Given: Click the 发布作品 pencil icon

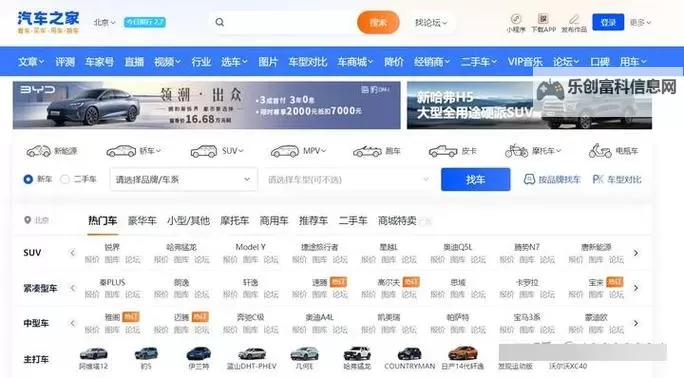Looking at the screenshot, I should [574, 19].
